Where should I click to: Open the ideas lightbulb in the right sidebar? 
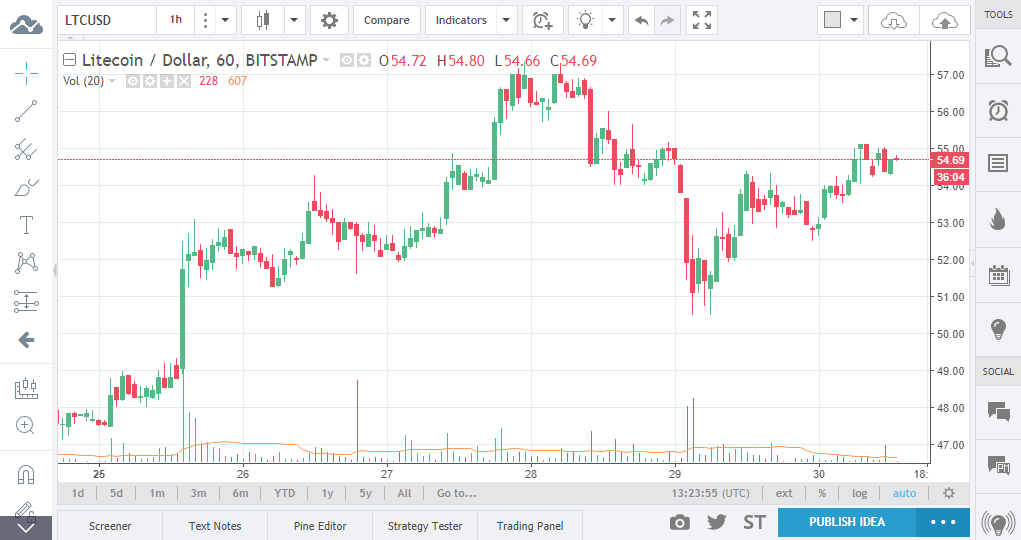click(x=998, y=329)
